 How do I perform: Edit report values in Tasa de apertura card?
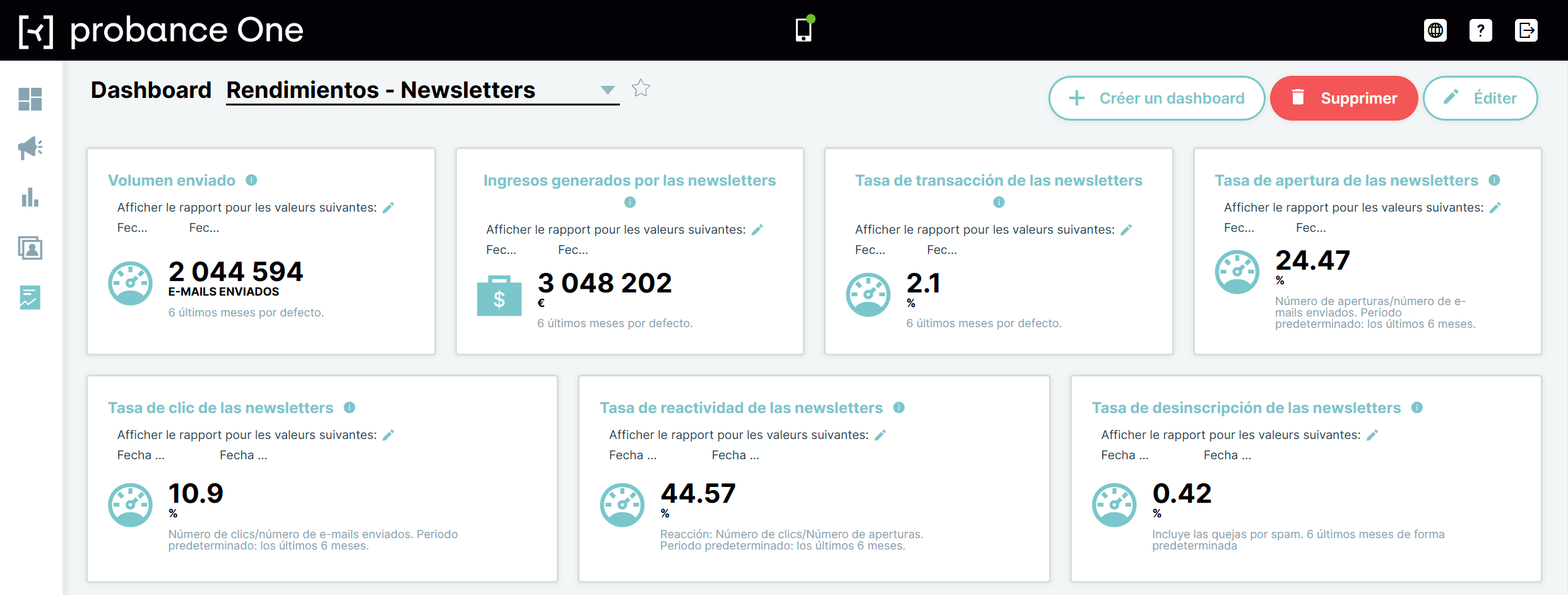click(x=1495, y=207)
